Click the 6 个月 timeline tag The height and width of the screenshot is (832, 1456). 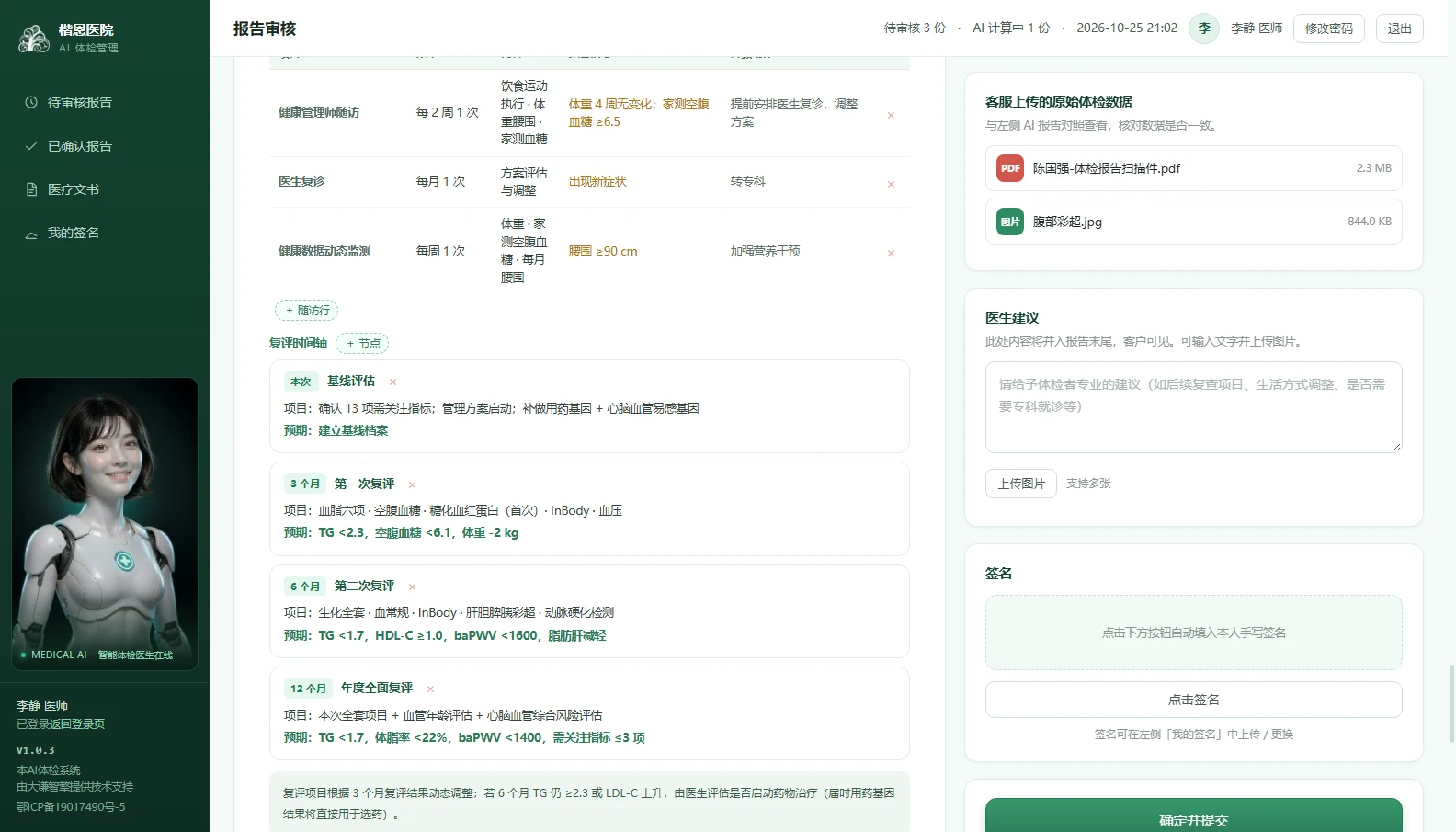305,587
